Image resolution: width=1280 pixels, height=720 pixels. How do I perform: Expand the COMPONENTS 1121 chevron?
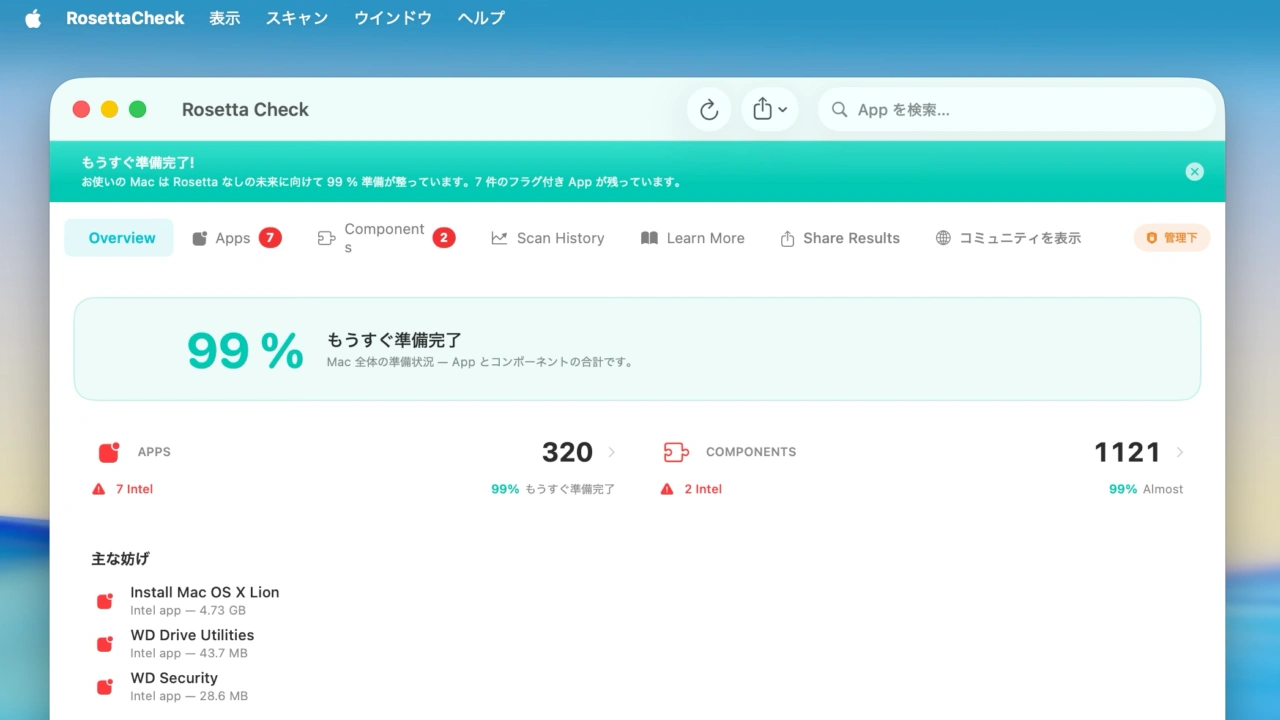tap(1180, 452)
